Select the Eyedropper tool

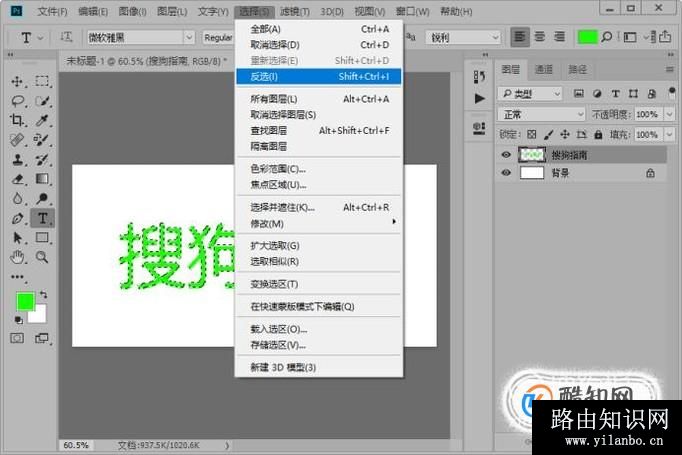pyautogui.click(x=42, y=120)
